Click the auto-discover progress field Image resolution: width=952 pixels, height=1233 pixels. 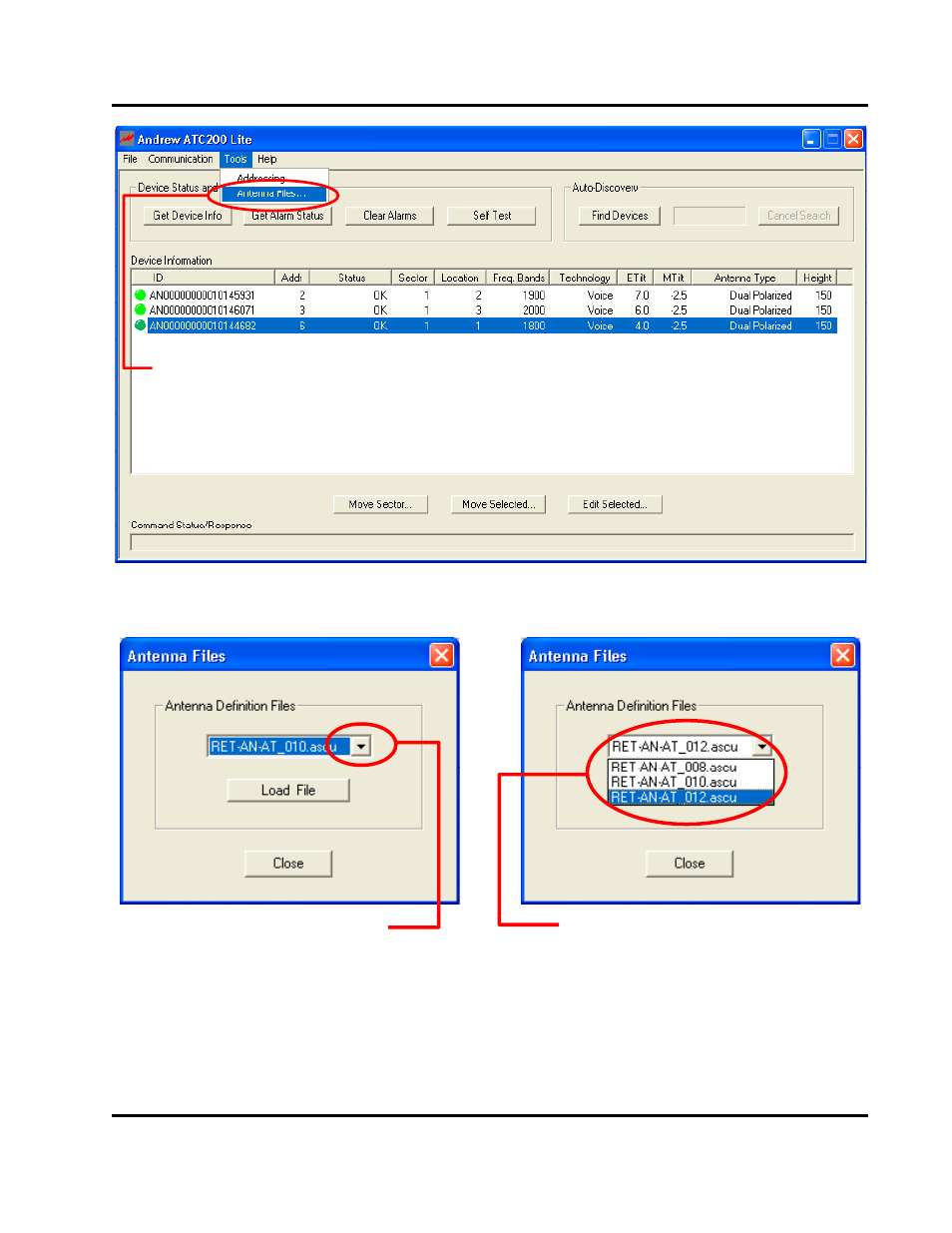(710, 216)
